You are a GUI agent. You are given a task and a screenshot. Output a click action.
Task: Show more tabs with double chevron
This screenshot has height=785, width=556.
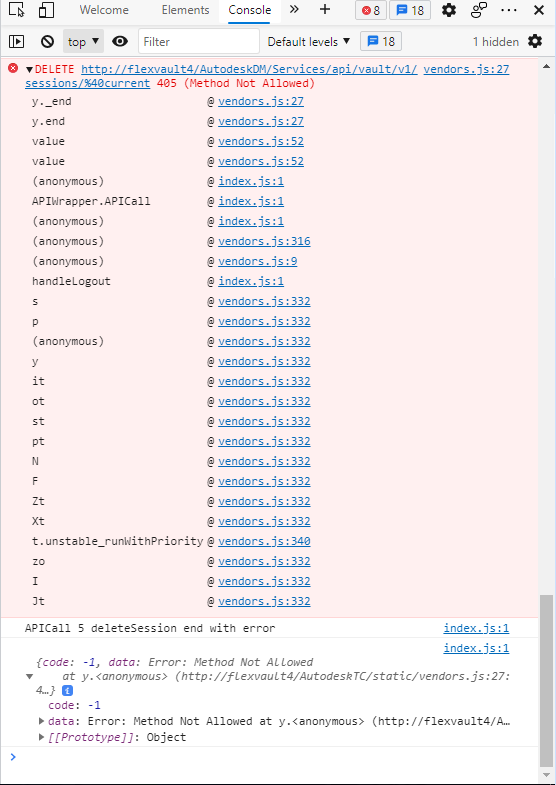click(x=294, y=10)
